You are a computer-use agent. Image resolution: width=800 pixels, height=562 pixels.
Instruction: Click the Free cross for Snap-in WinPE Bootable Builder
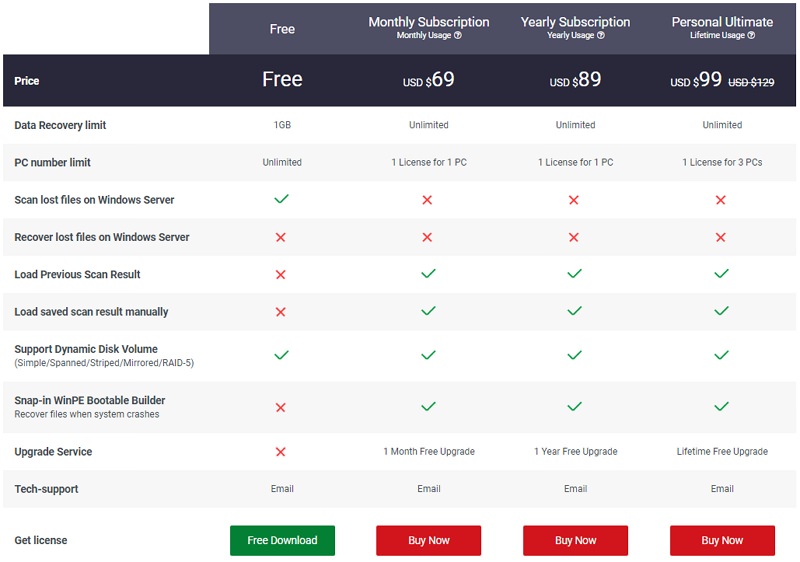pyautogui.click(x=281, y=407)
